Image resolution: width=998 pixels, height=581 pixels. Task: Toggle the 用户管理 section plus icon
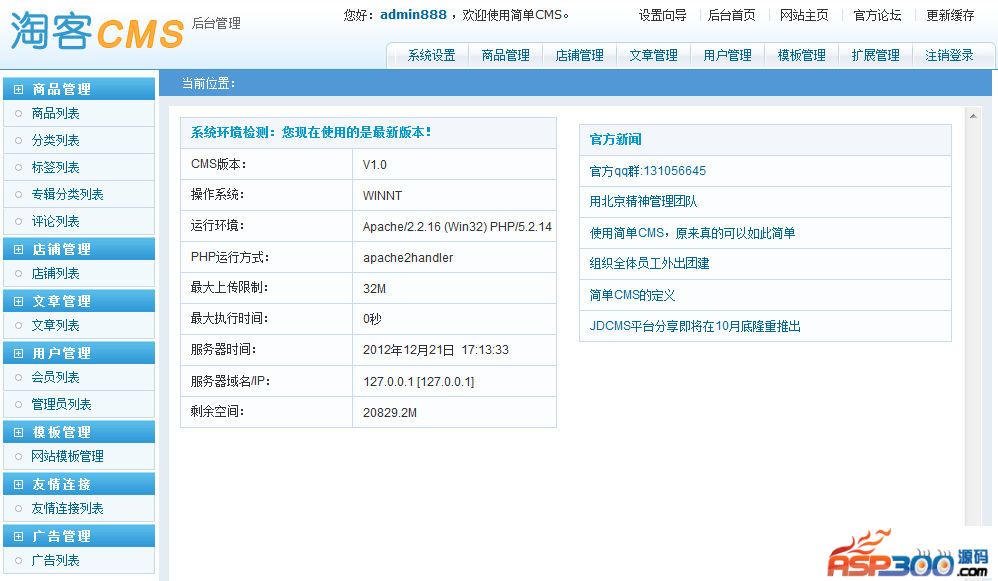18,354
